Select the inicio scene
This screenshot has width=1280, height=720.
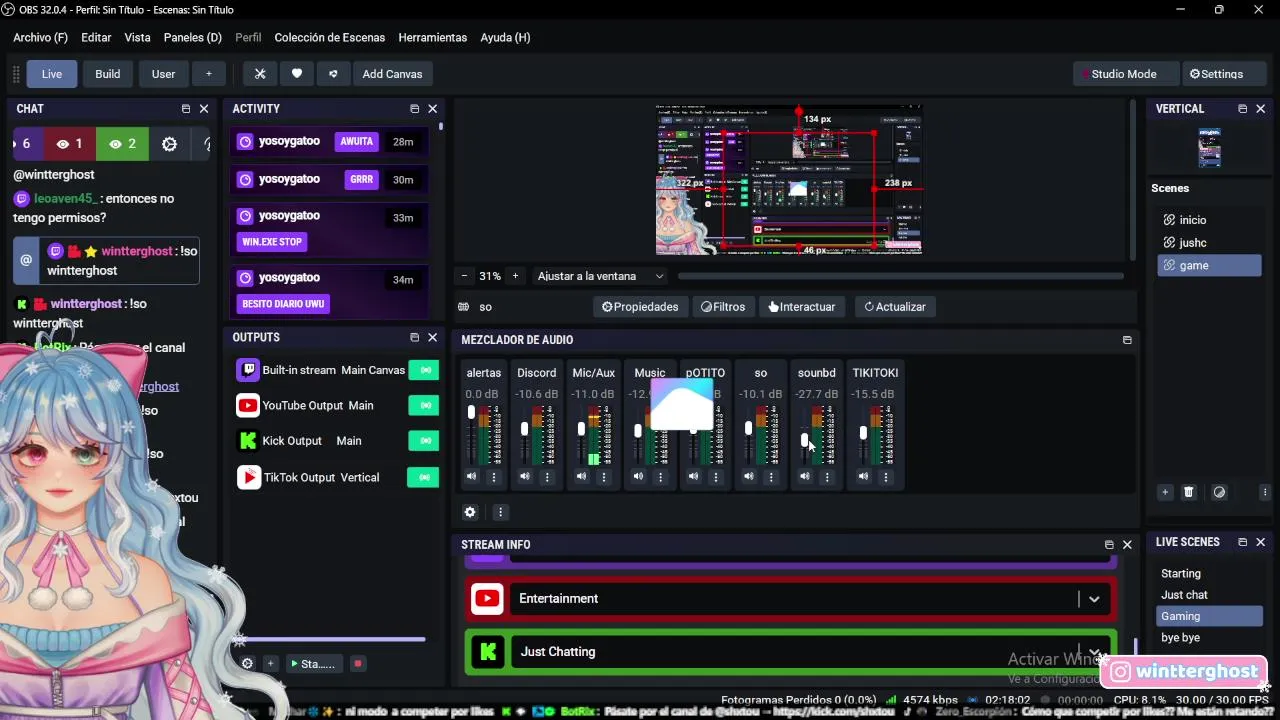(x=1209, y=220)
